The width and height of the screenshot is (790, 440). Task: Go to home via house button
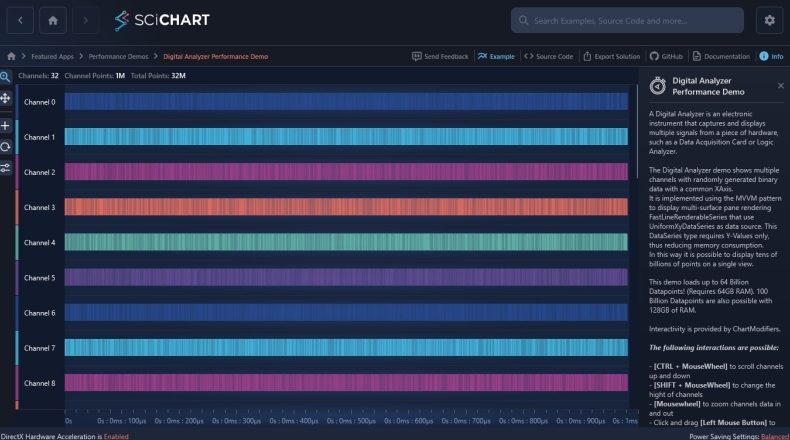point(53,20)
